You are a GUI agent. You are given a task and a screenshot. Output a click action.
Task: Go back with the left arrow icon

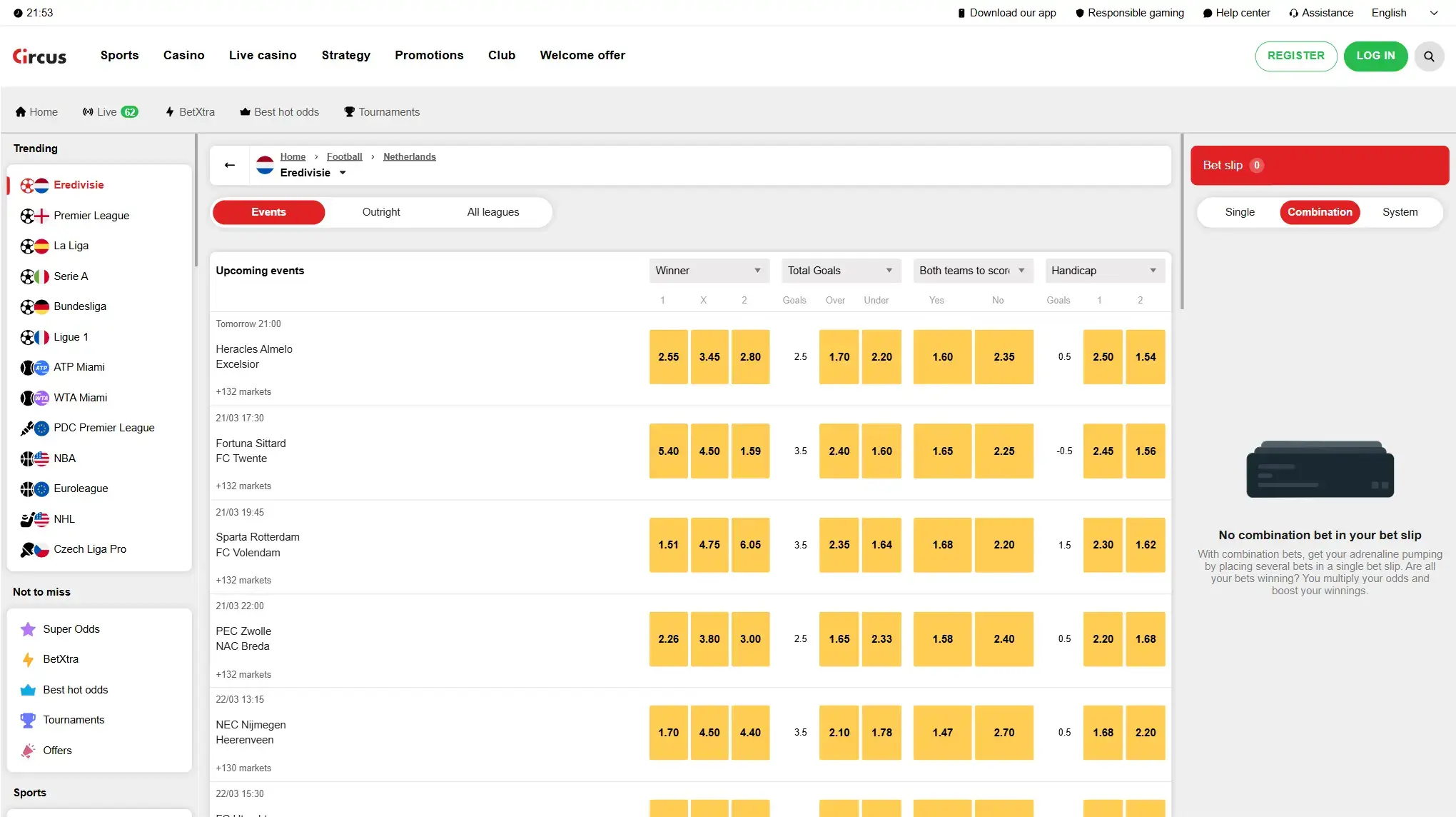pos(230,165)
